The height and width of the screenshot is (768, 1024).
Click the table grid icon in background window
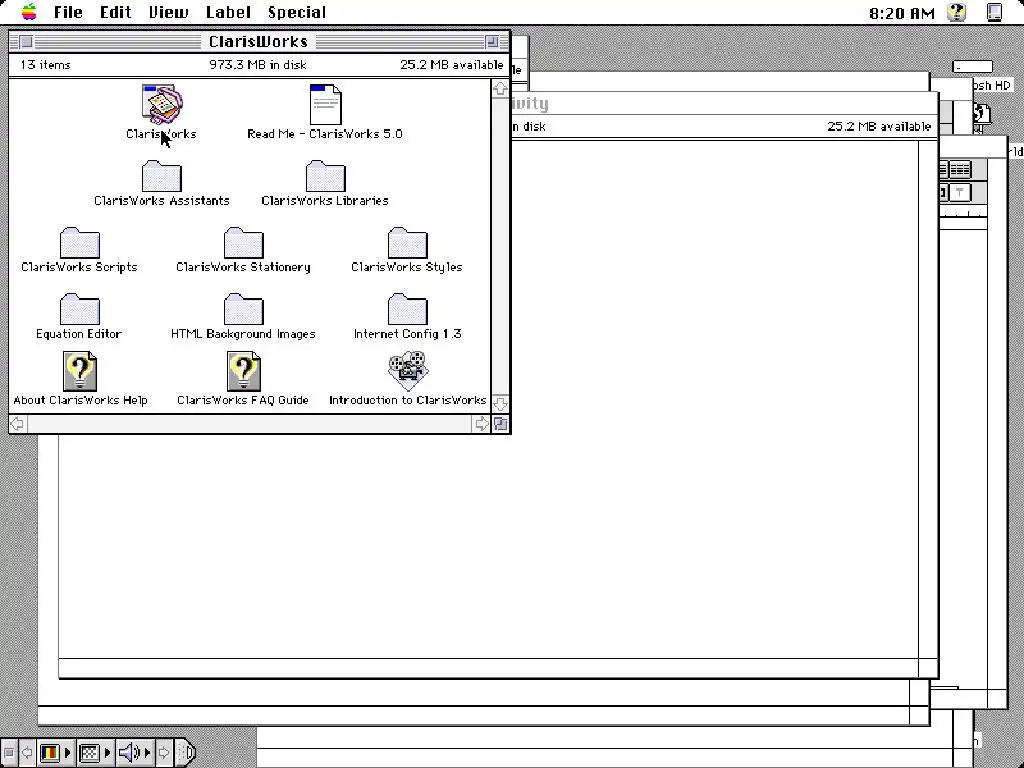959,170
